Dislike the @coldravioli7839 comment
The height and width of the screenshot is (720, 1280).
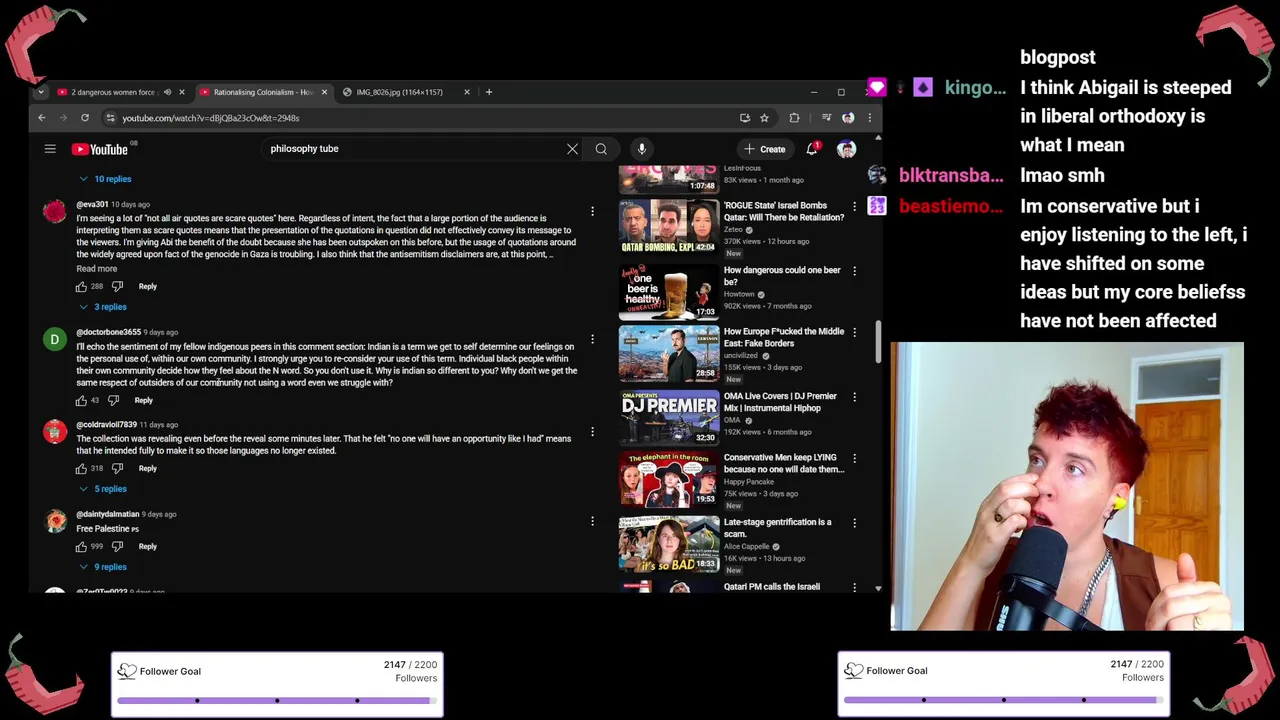[x=117, y=468]
